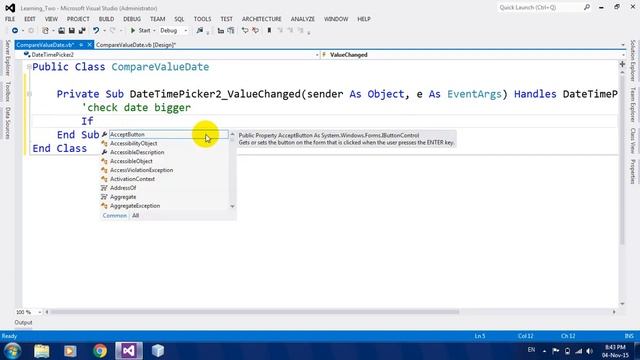Collapse the Public Class CompareValueDate outline
Image resolution: width=640 pixels, height=360 pixels.
pyautogui.click(x=29, y=67)
